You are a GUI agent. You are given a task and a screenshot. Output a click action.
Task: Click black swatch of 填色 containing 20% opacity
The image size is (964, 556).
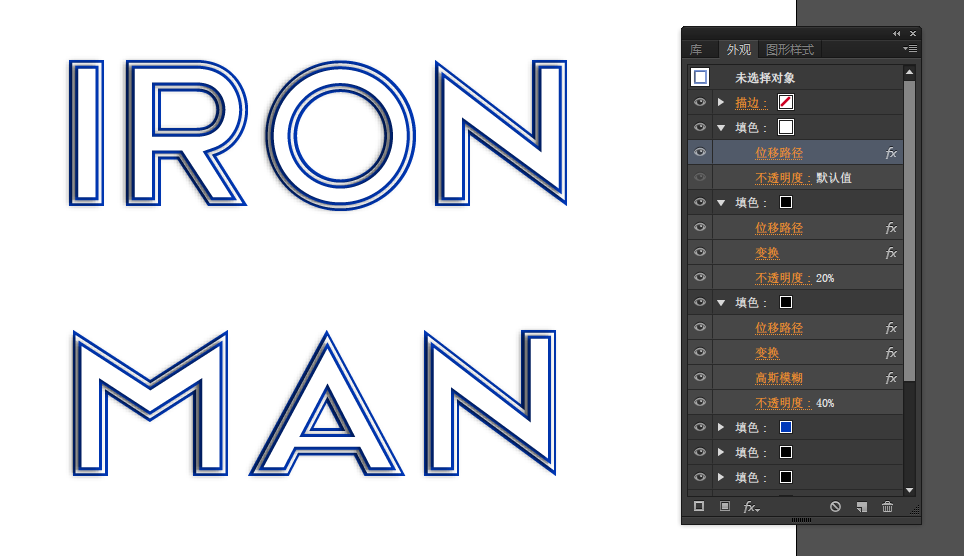786,202
